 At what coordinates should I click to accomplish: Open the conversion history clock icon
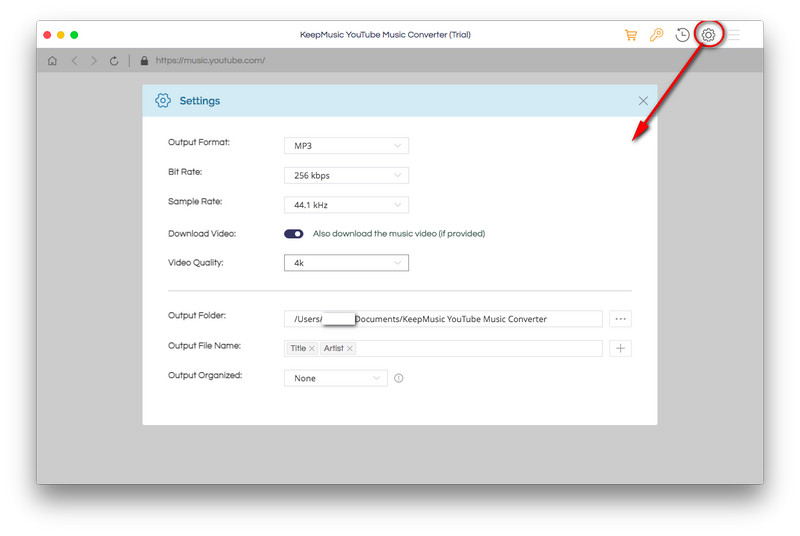pyautogui.click(x=682, y=35)
